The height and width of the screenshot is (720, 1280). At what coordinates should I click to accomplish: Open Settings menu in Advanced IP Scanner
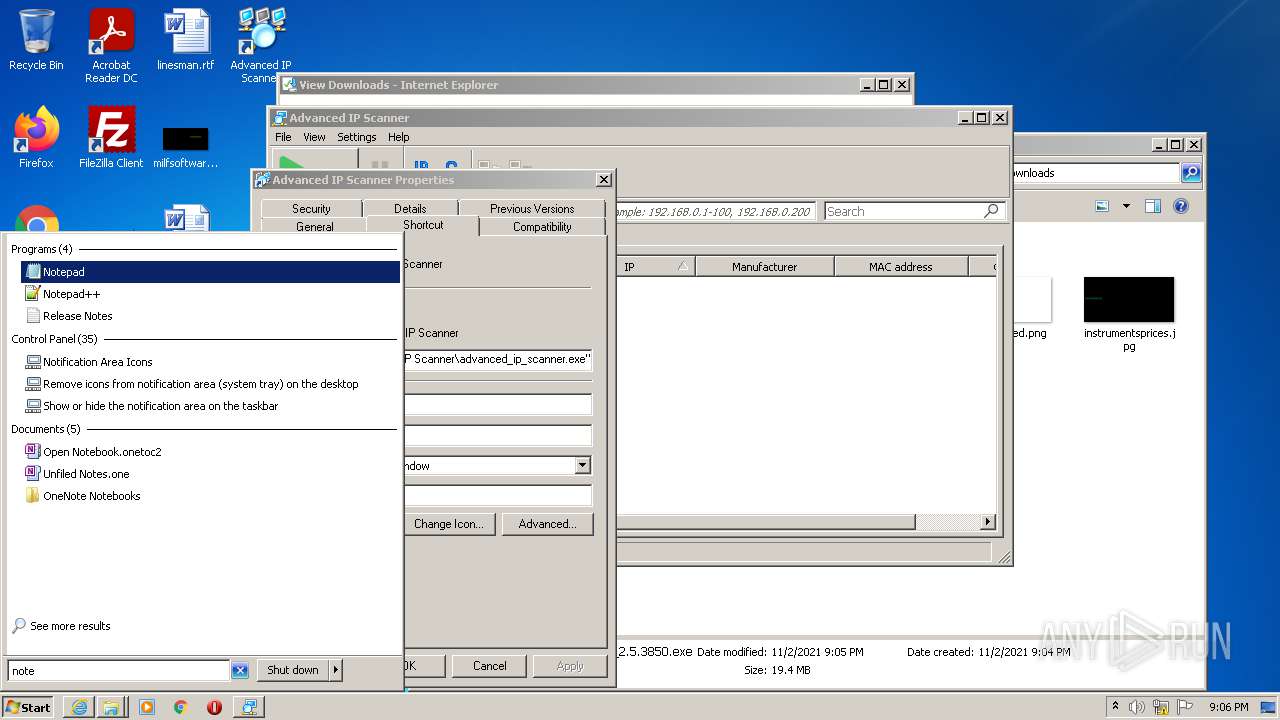357,137
